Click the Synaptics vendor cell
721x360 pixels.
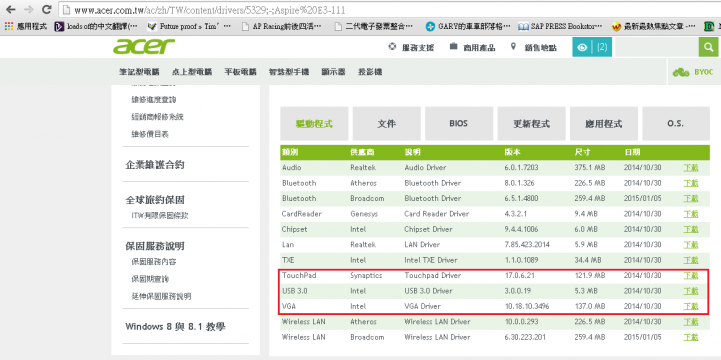366,276
